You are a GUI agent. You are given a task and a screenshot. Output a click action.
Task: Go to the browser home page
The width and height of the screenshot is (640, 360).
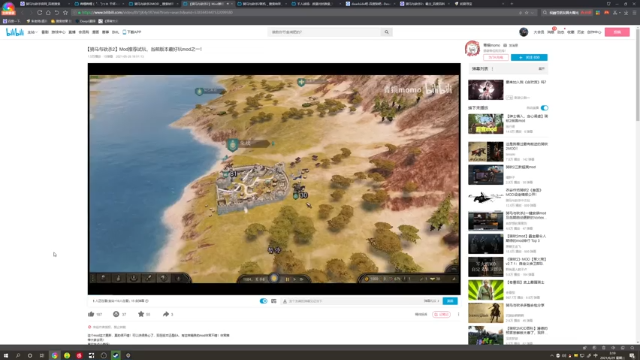pyautogui.click(x=48, y=13)
